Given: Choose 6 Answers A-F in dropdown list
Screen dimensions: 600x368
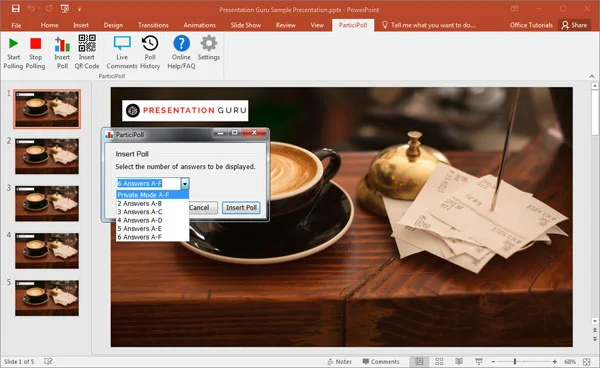Looking at the screenshot, I should 152,237.
